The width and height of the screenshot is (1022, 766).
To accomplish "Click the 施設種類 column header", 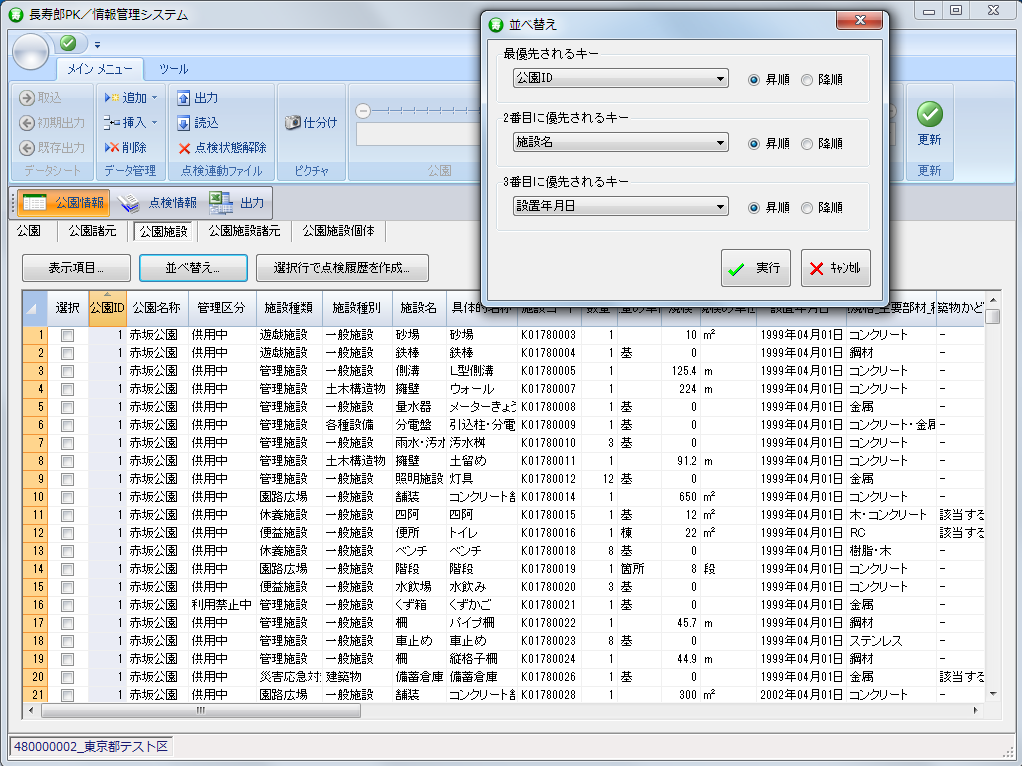I will pos(288,307).
